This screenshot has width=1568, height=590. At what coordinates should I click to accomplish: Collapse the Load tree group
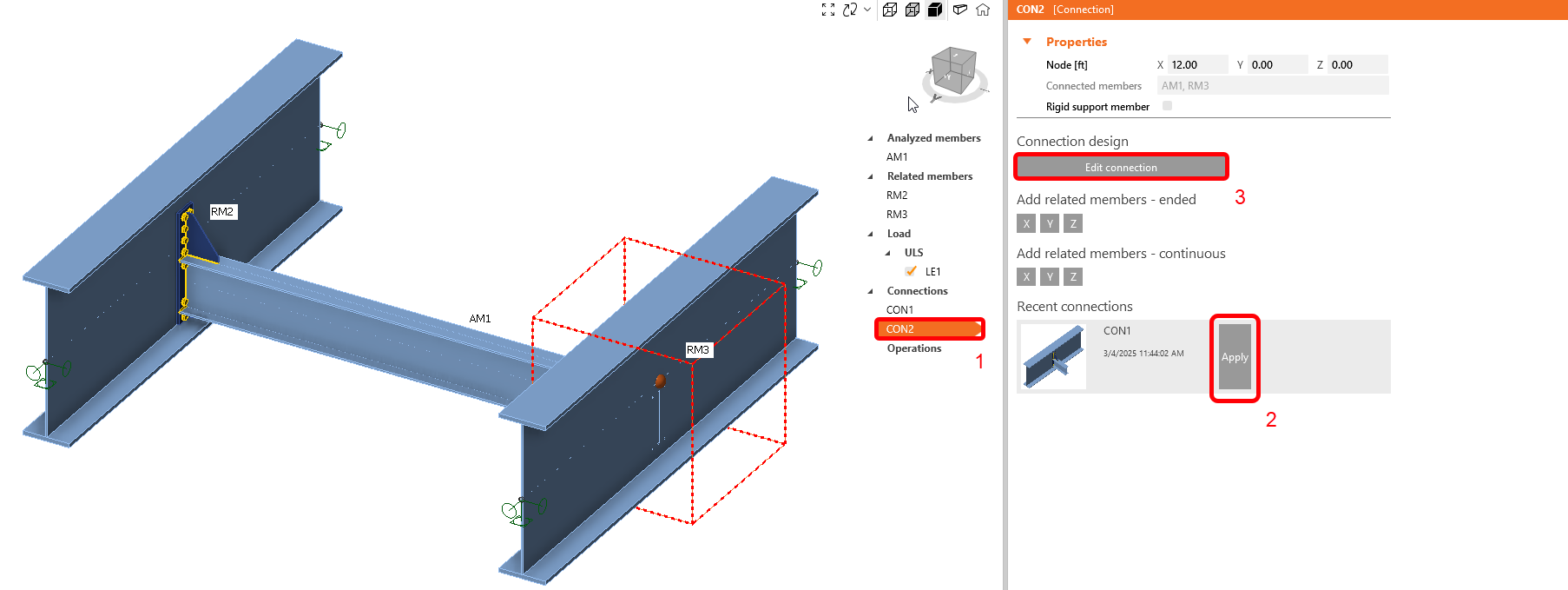point(871,234)
